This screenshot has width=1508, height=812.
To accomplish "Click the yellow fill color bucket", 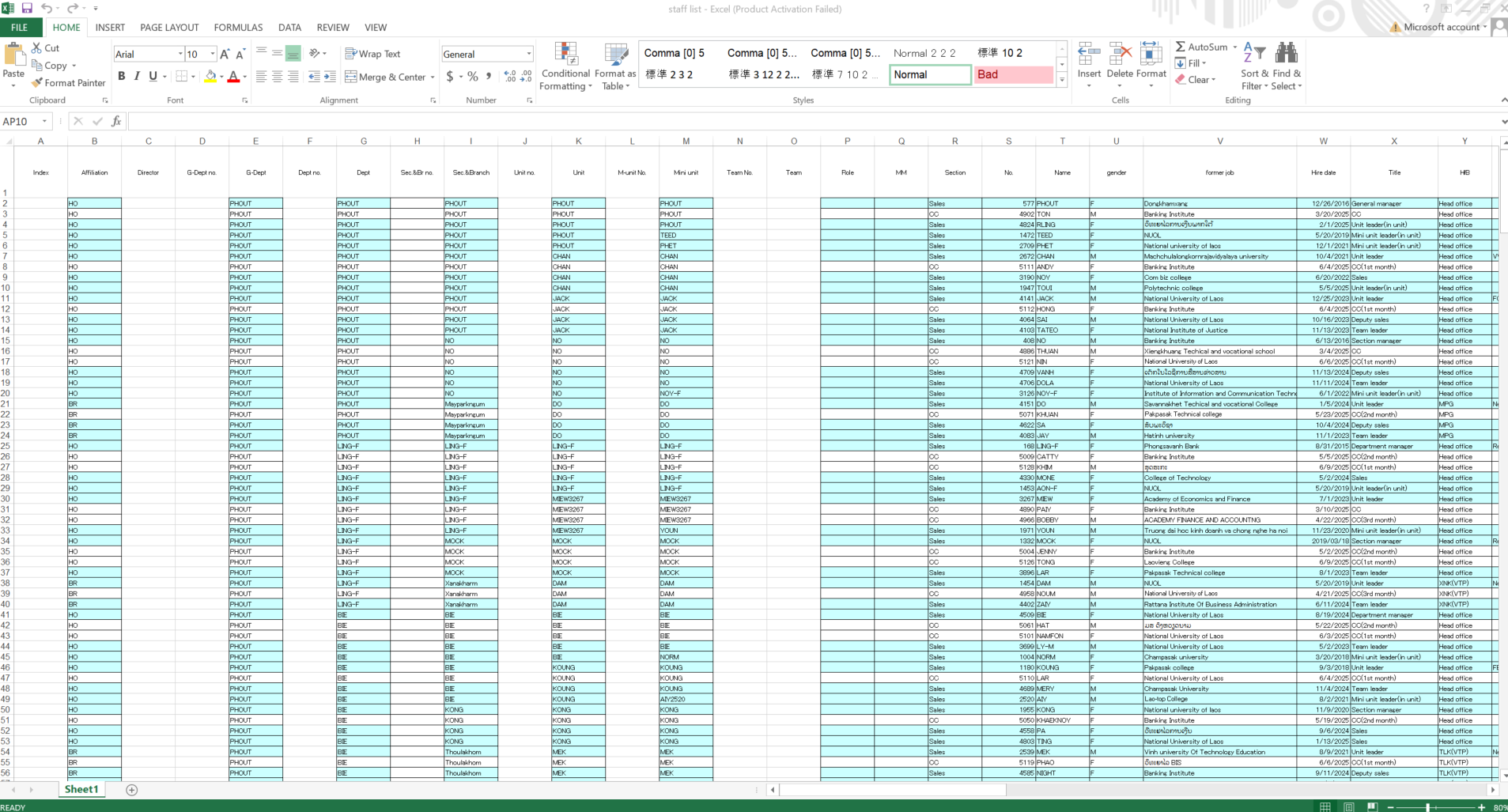I will [x=210, y=77].
